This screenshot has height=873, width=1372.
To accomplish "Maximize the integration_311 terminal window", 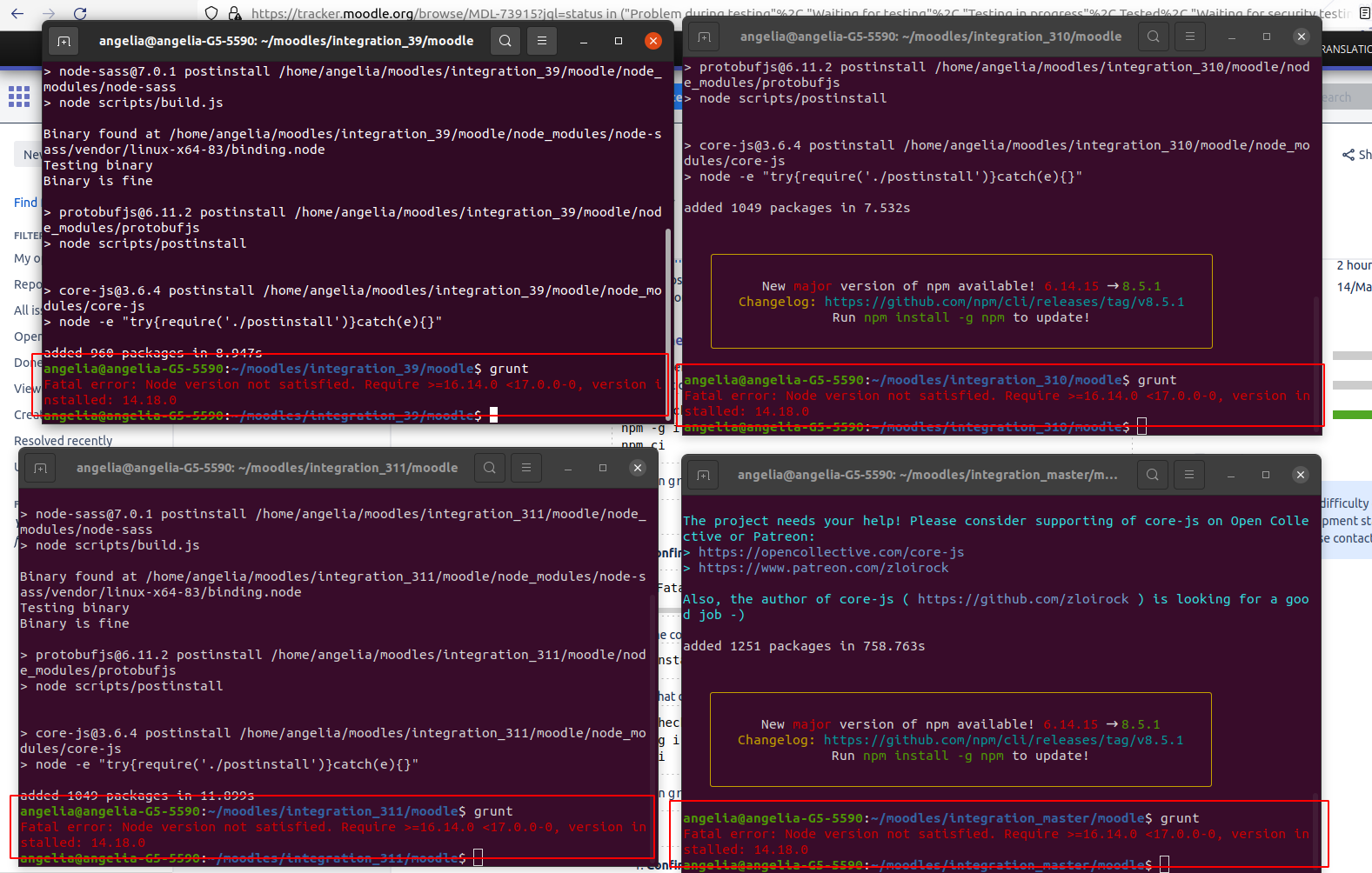I will [603, 468].
